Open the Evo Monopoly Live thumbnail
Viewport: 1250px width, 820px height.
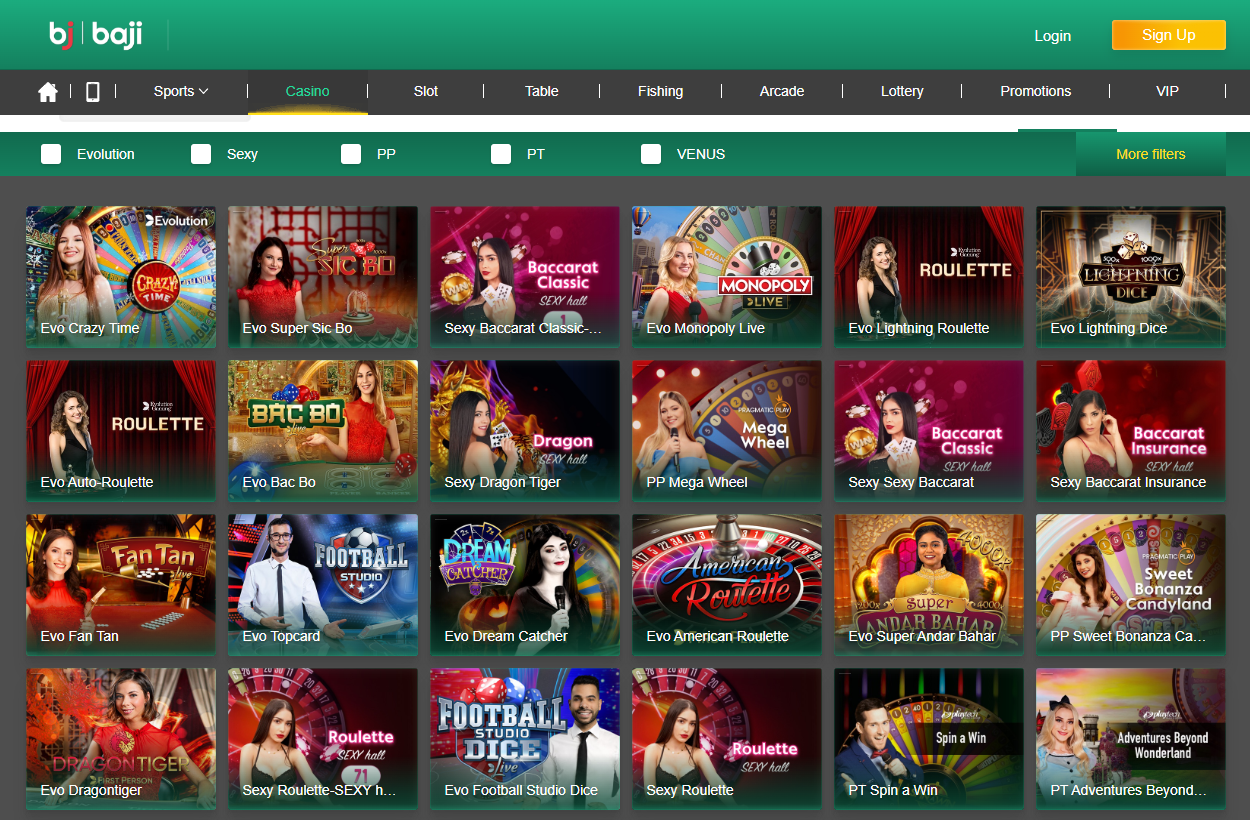tap(727, 277)
